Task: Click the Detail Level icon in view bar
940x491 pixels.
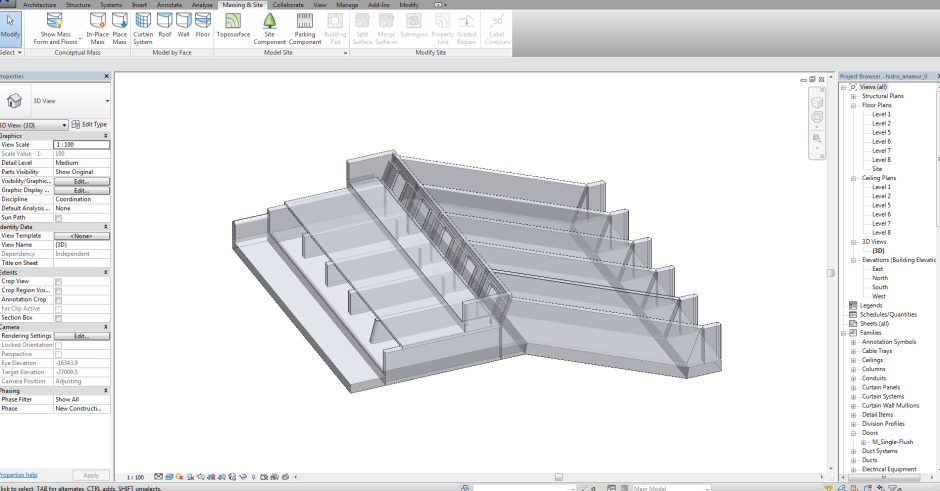Action: click(x=158, y=477)
